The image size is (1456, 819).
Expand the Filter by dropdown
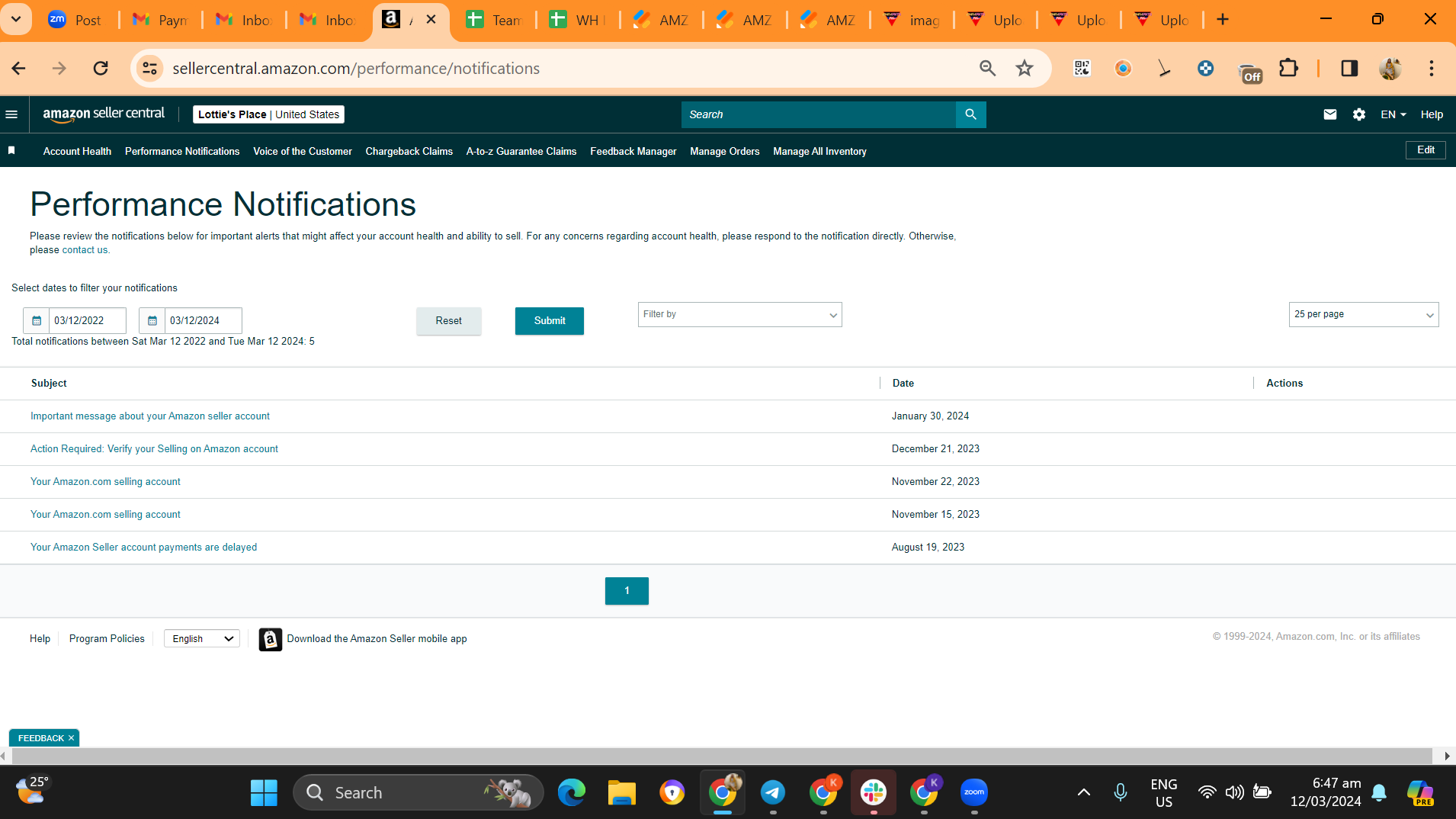[x=739, y=315]
